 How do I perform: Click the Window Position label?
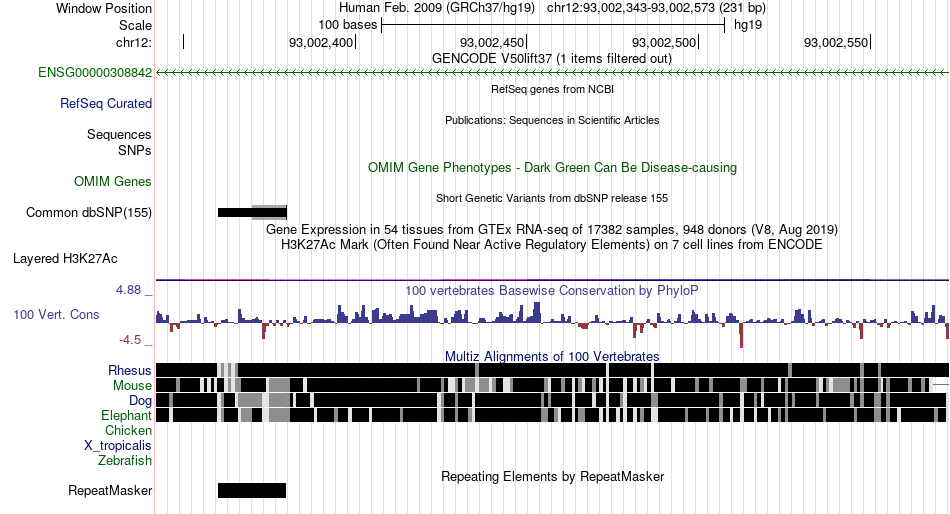pyautogui.click(x=104, y=8)
